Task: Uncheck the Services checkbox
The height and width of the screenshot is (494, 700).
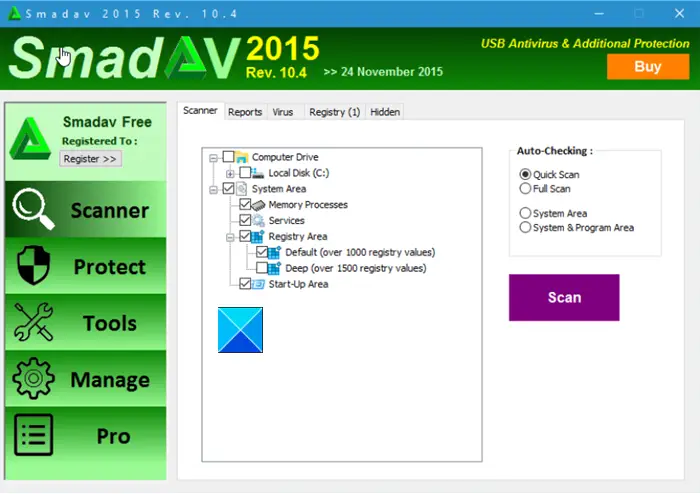Action: tap(245, 220)
